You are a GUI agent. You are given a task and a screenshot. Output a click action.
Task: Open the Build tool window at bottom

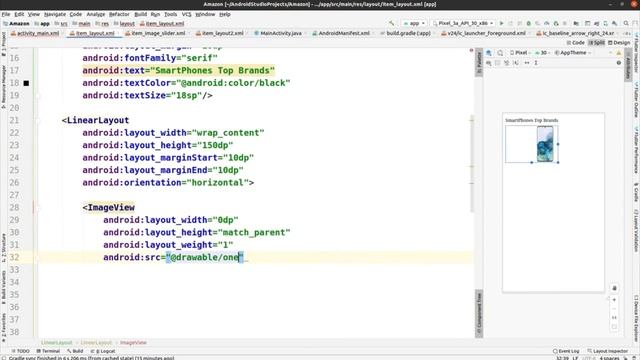pos(75,351)
